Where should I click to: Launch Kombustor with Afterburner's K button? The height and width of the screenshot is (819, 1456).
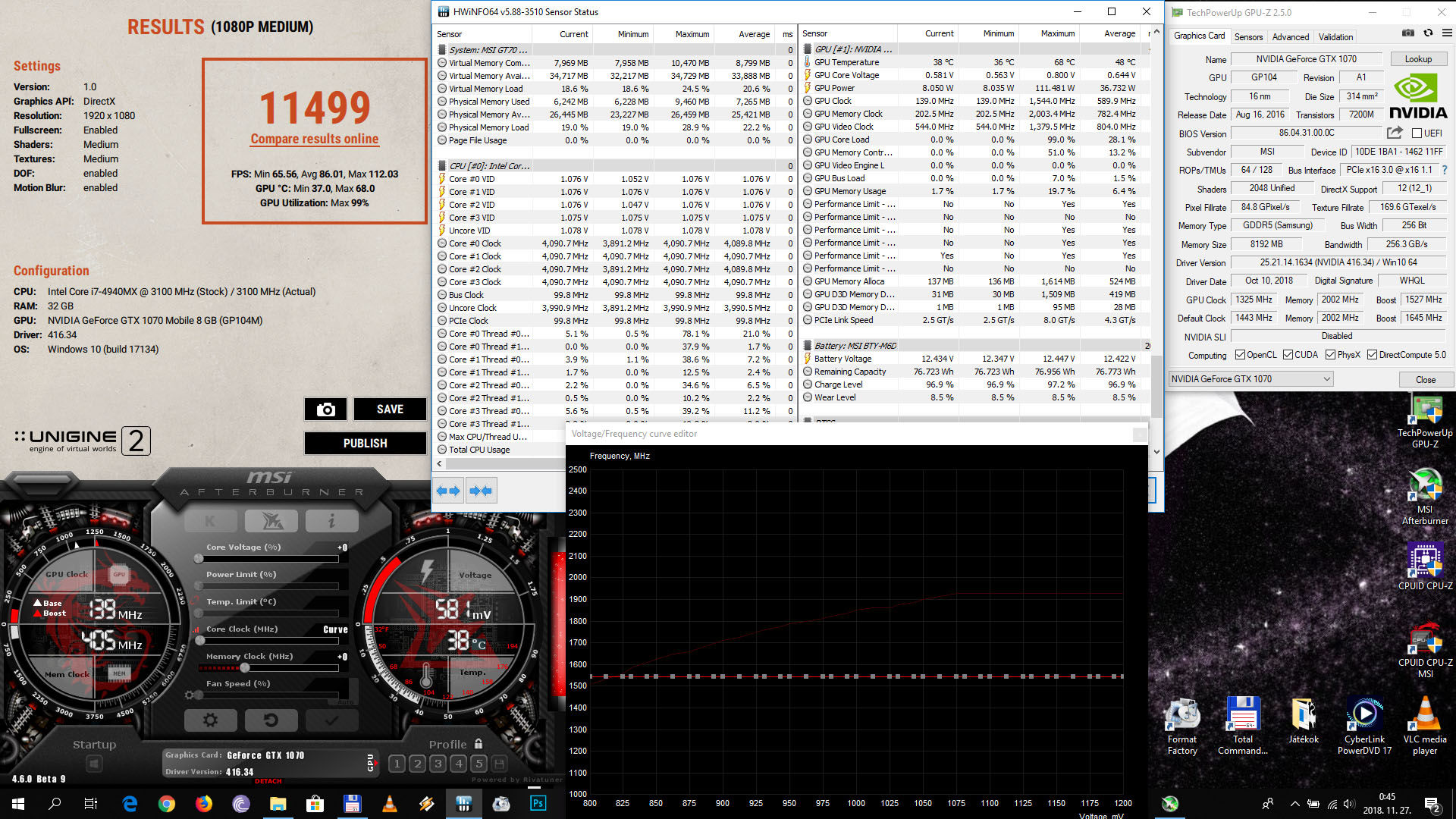pos(210,521)
